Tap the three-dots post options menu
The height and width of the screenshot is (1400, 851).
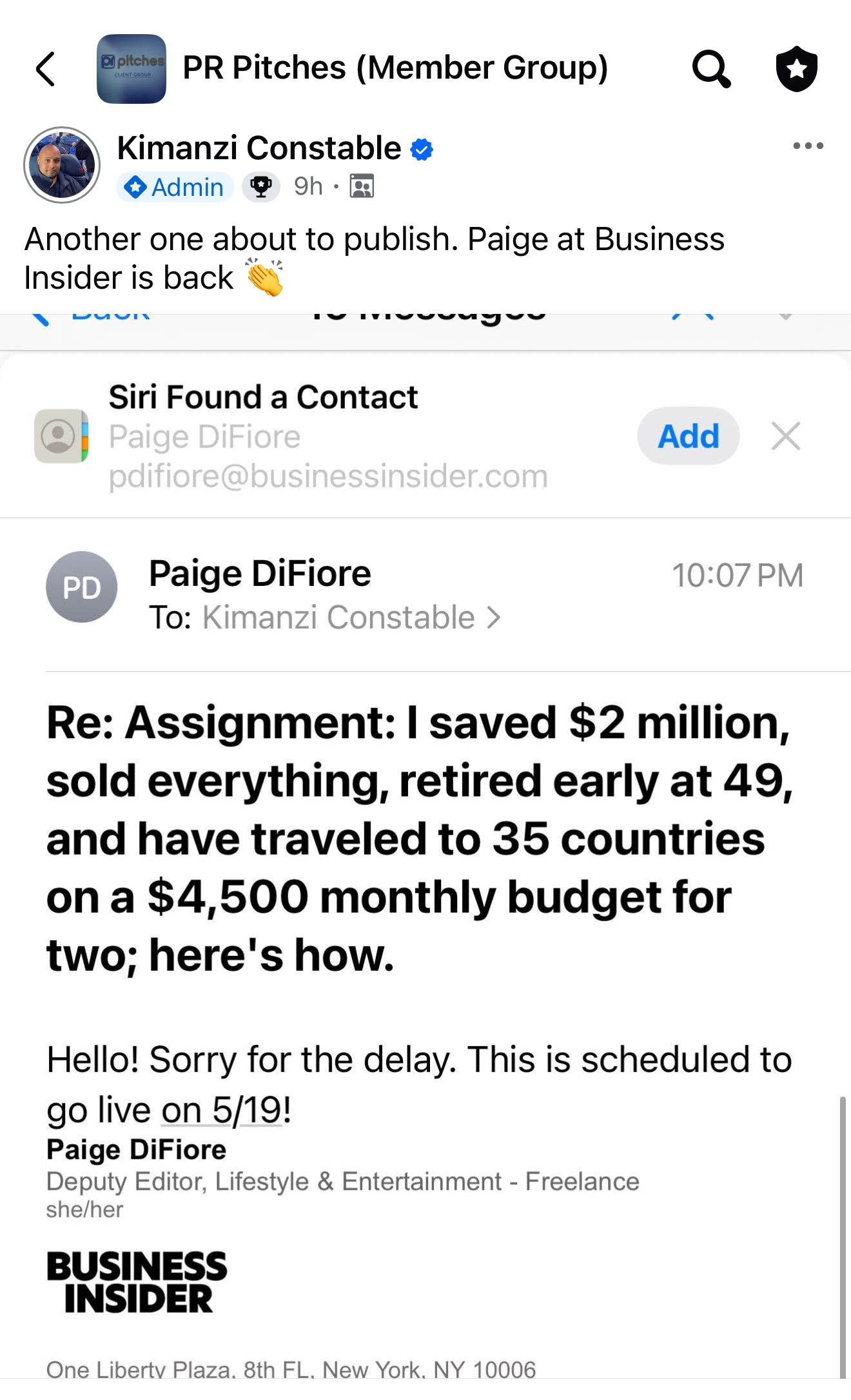pyautogui.click(x=808, y=146)
